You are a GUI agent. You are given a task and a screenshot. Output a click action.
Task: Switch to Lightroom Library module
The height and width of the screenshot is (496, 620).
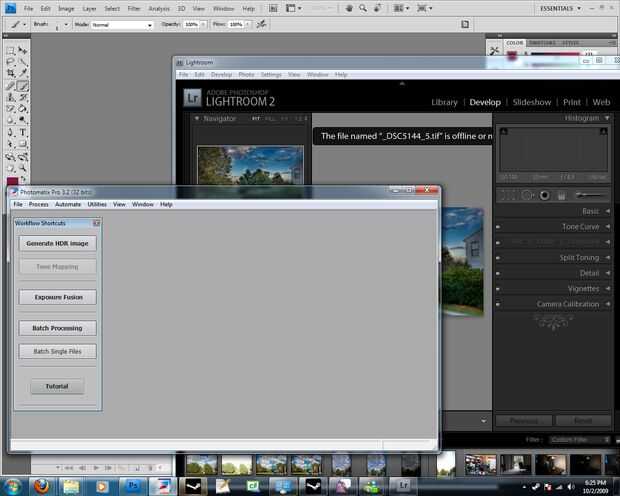pyautogui.click(x=444, y=102)
